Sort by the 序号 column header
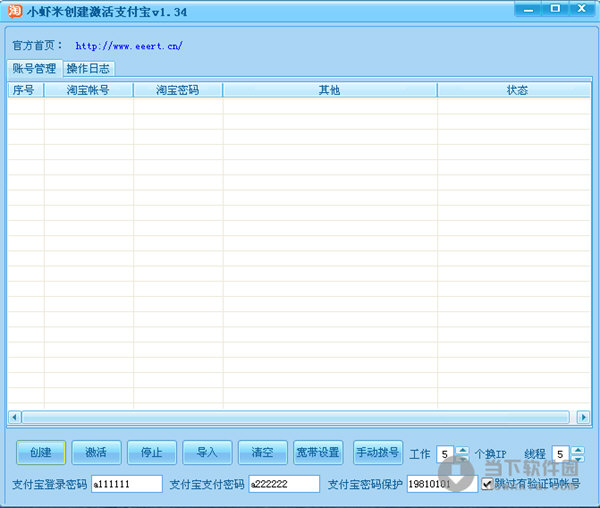The width and height of the screenshot is (600, 508). point(25,90)
